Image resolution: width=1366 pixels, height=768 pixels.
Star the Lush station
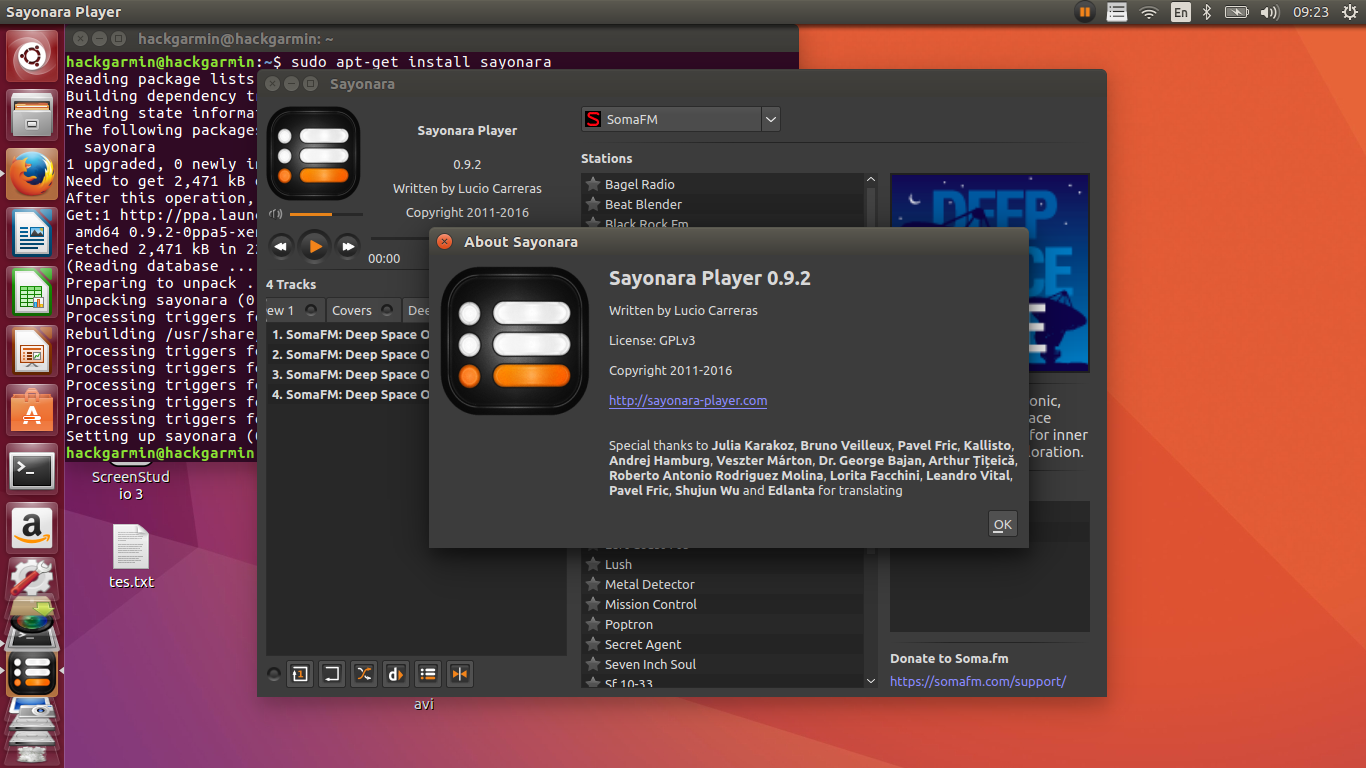593,564
